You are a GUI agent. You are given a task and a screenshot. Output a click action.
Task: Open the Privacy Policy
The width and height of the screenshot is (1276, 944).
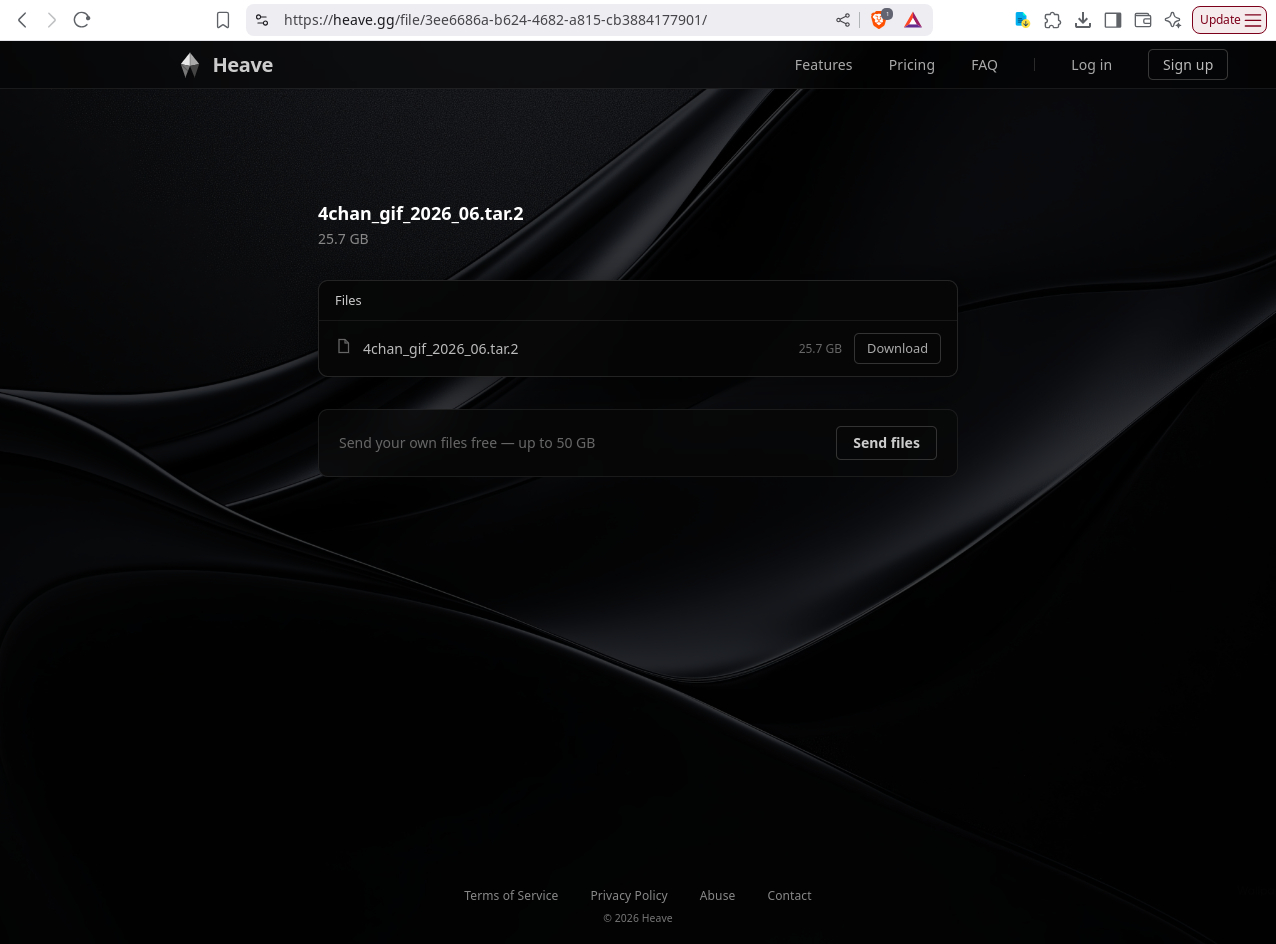pyautogui.click(x=629, y=896)
